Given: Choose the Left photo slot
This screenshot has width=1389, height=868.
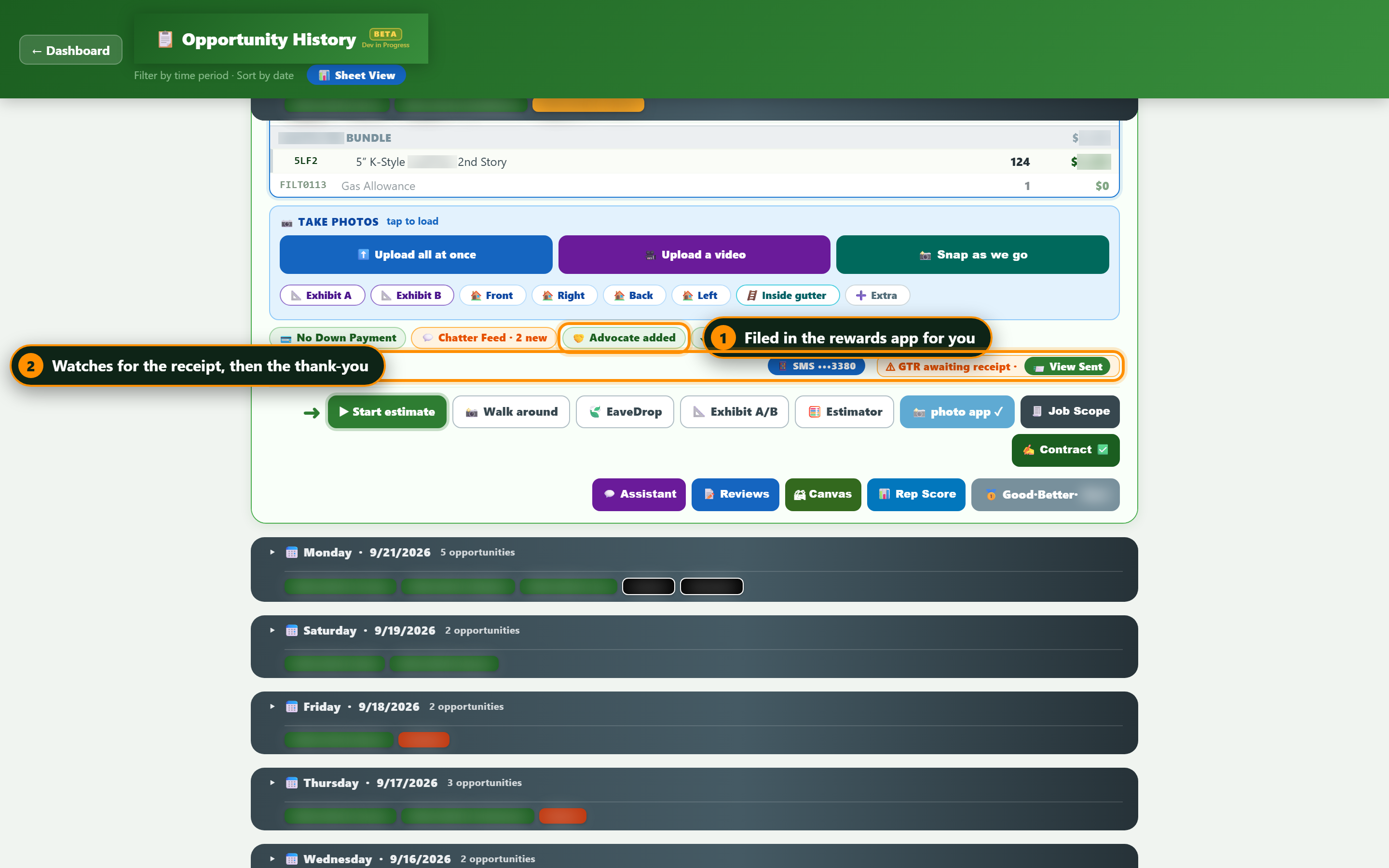Looking at the screenshot, I should pos(701,295).
